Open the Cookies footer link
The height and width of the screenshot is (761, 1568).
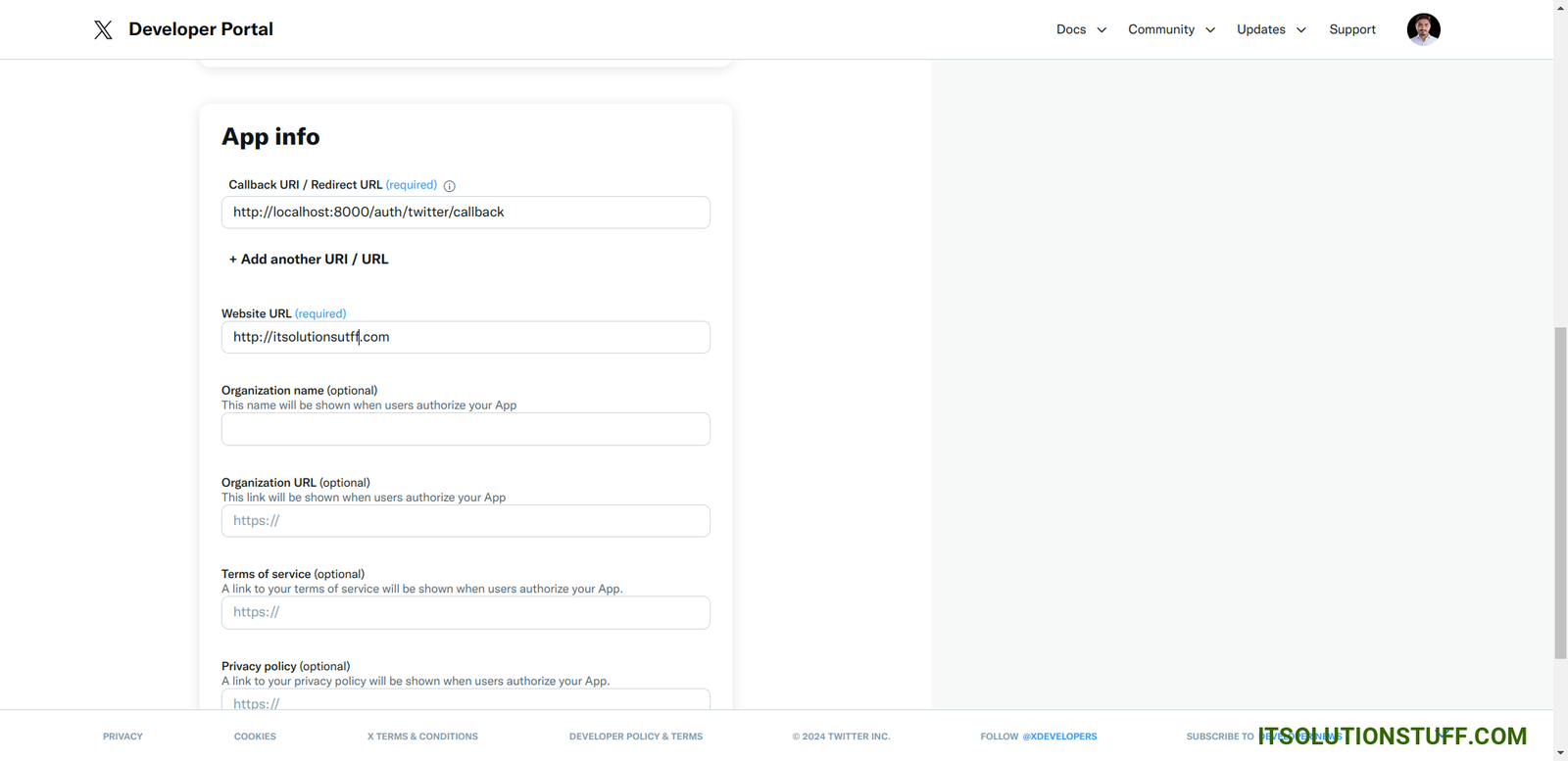(x=255, y=737)
